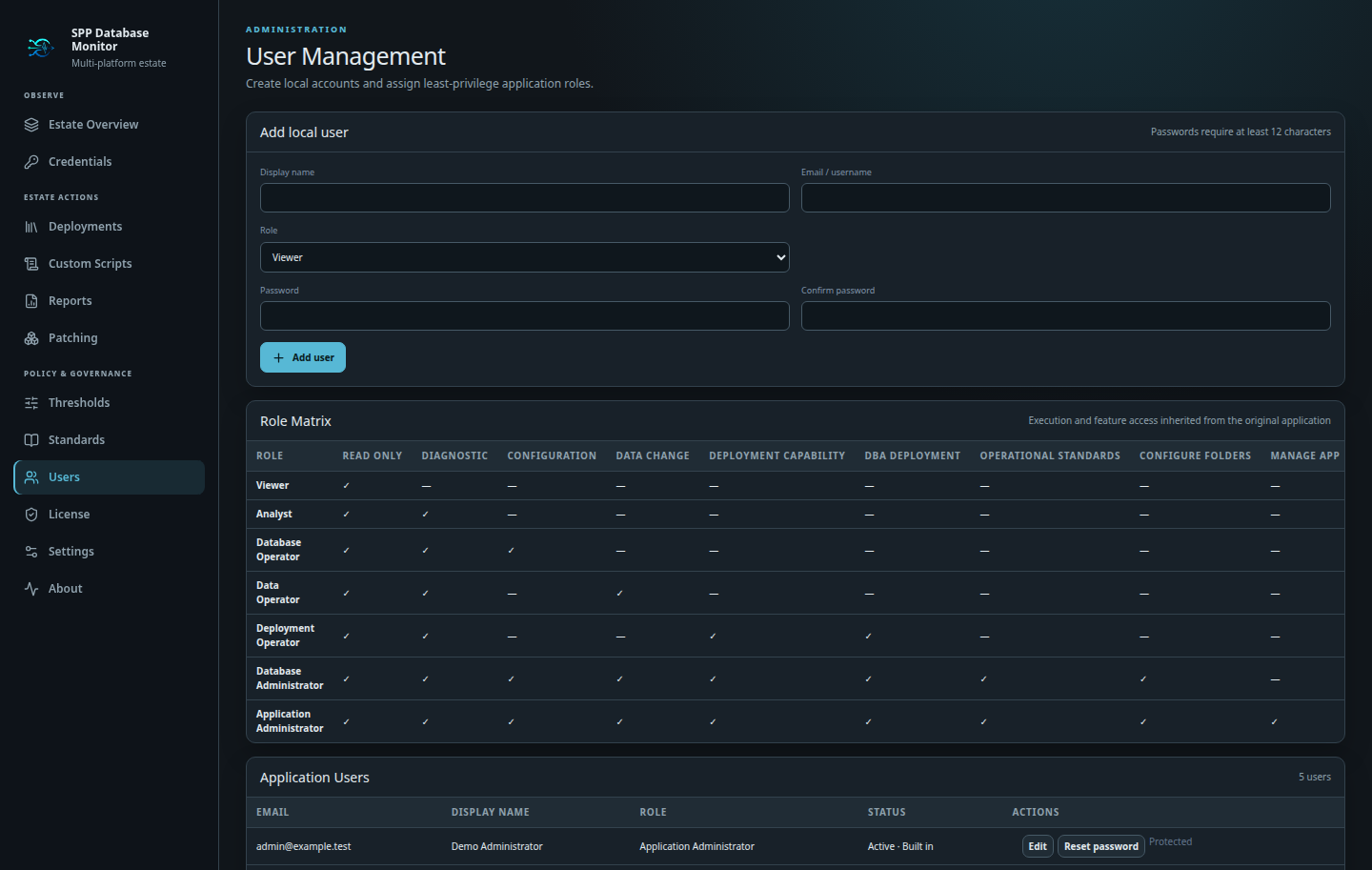
Task: Click the DEPLOYMENT CAPABILITY column header
Action: (777, 456)
